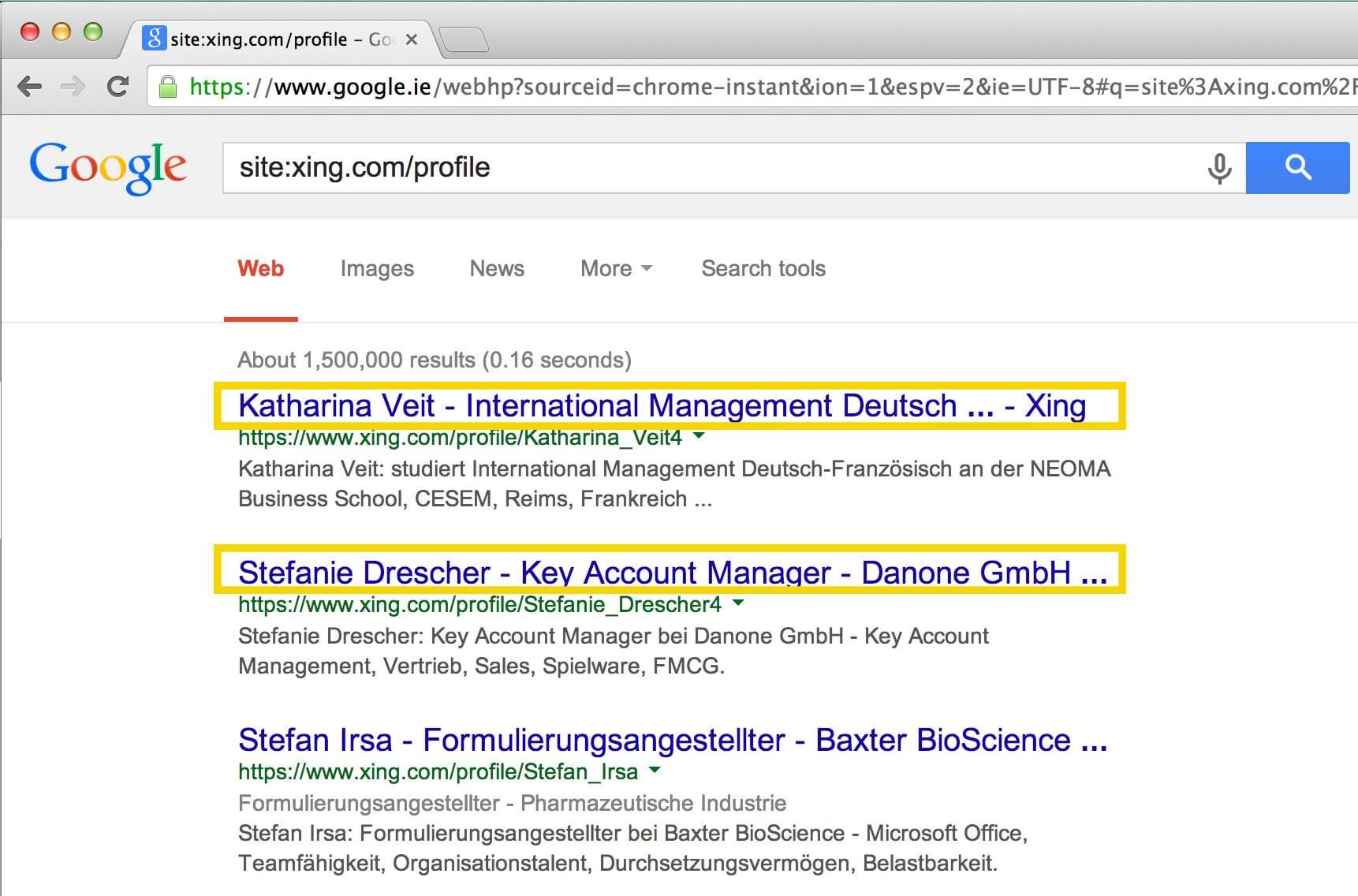Click the green URL xing.com/profile/Stefan_Irsa

[x=438, y=771]
